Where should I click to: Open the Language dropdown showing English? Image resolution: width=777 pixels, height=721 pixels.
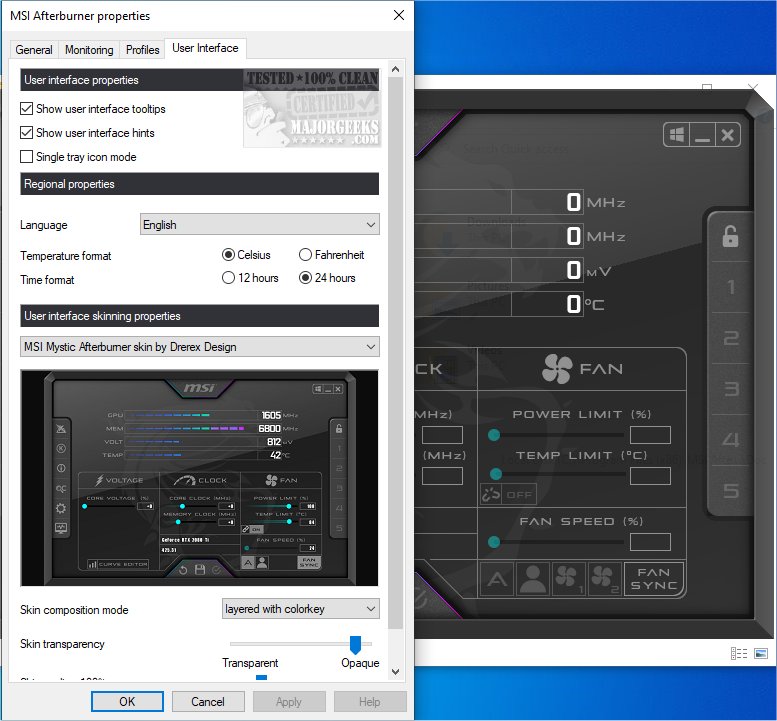point(260,224)
